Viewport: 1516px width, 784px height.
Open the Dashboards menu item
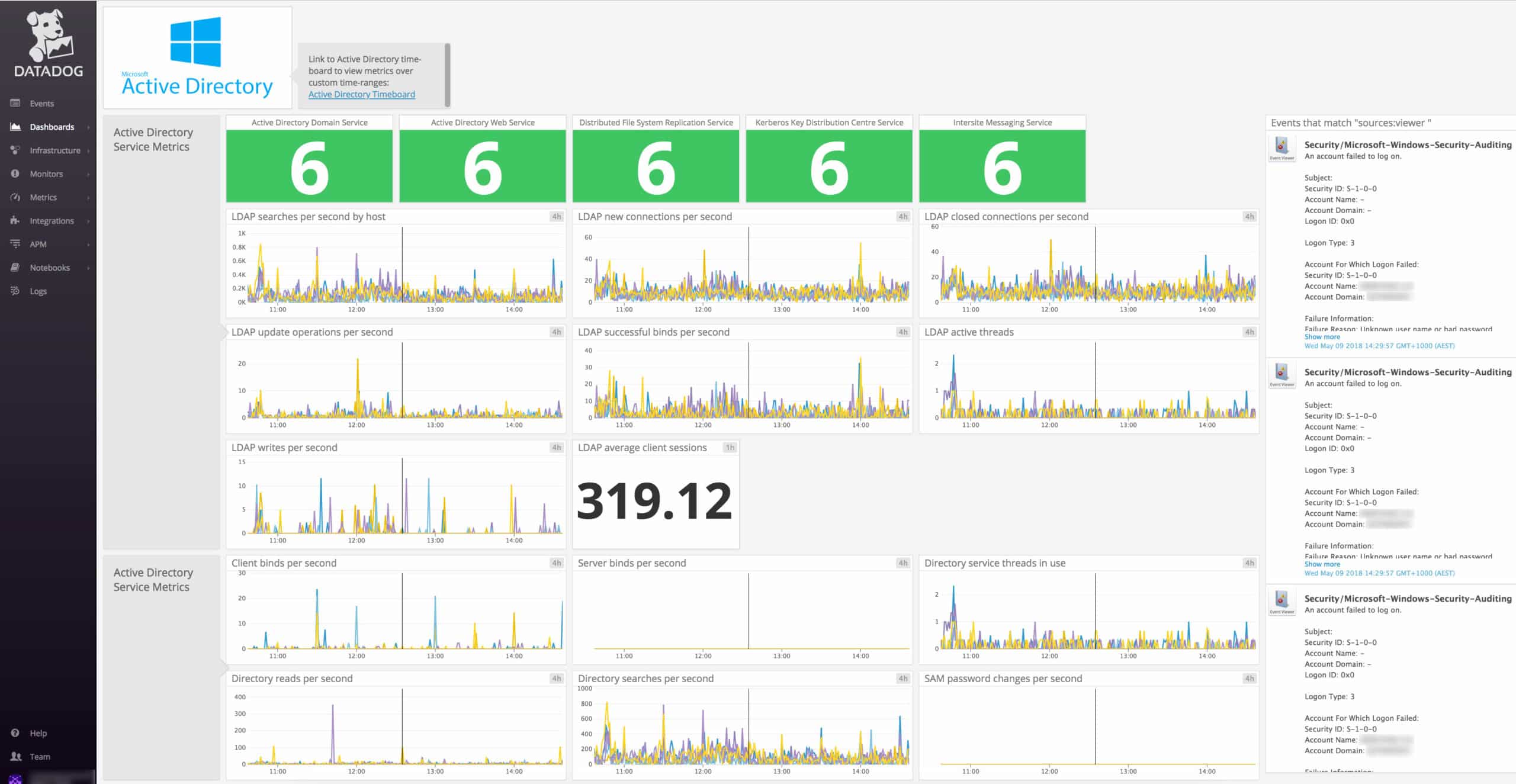tap(52, 127)
